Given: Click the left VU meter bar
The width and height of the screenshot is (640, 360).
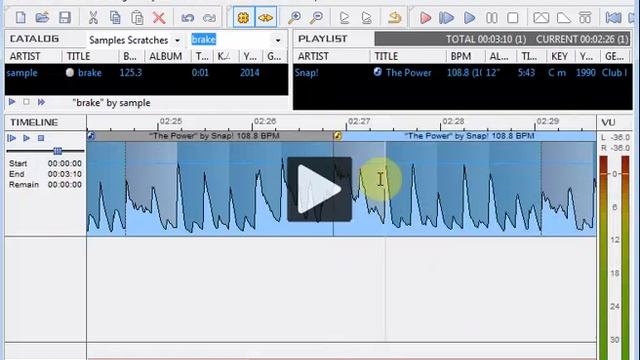Looking at the screenshot, I should (x=603, y=258).
